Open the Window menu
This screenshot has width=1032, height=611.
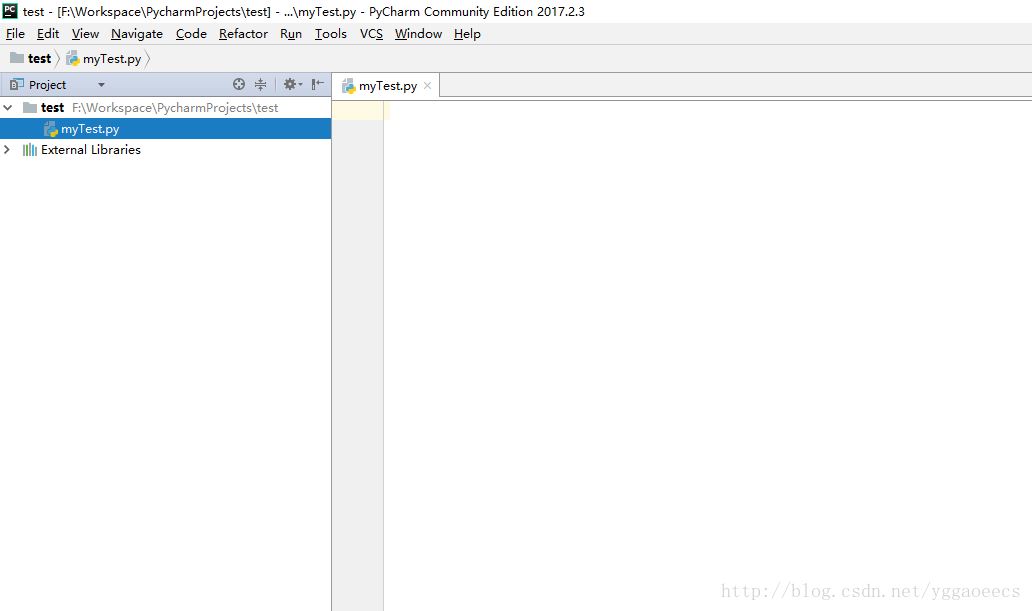(x=418, y=34)
